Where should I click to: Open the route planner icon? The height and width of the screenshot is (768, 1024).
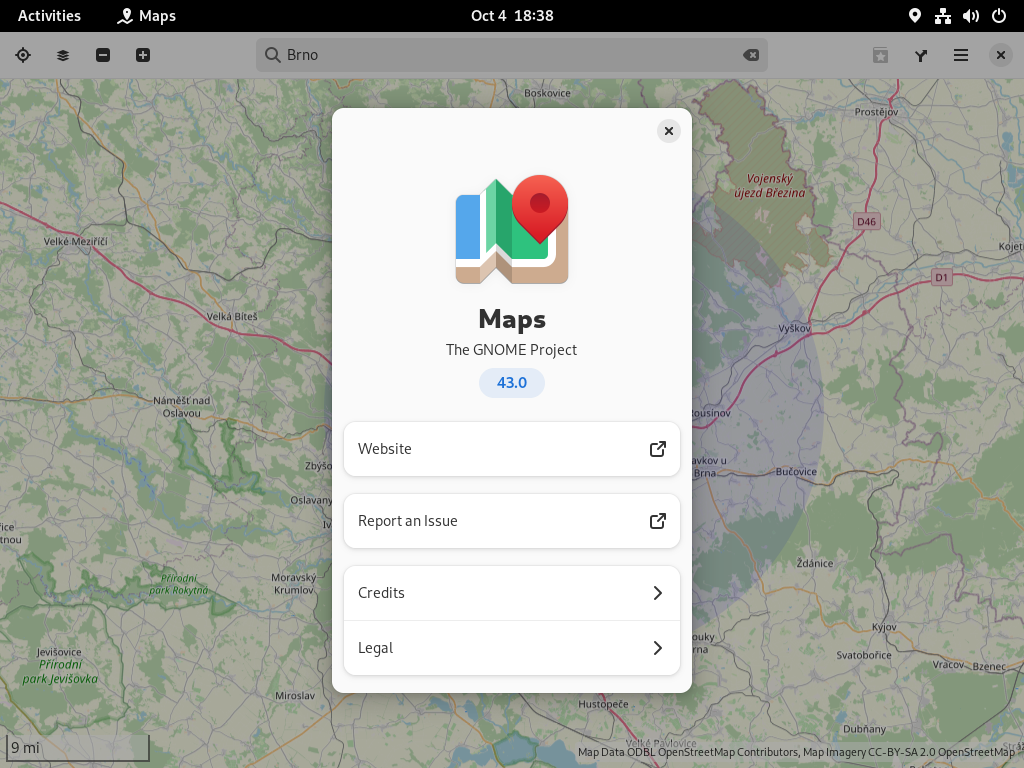921,56
